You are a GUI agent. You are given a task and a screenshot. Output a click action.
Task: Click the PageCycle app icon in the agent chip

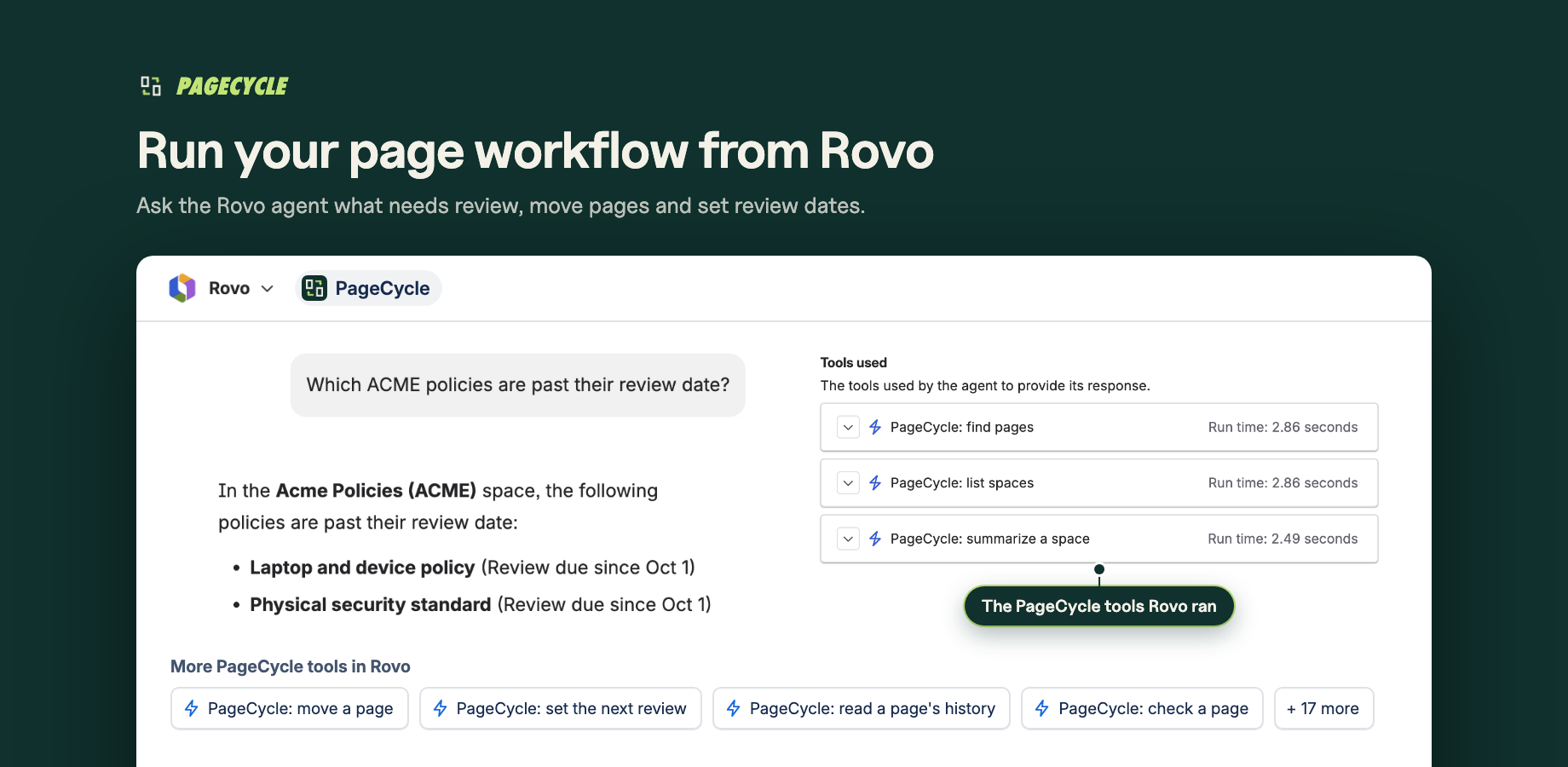(314, 288)
